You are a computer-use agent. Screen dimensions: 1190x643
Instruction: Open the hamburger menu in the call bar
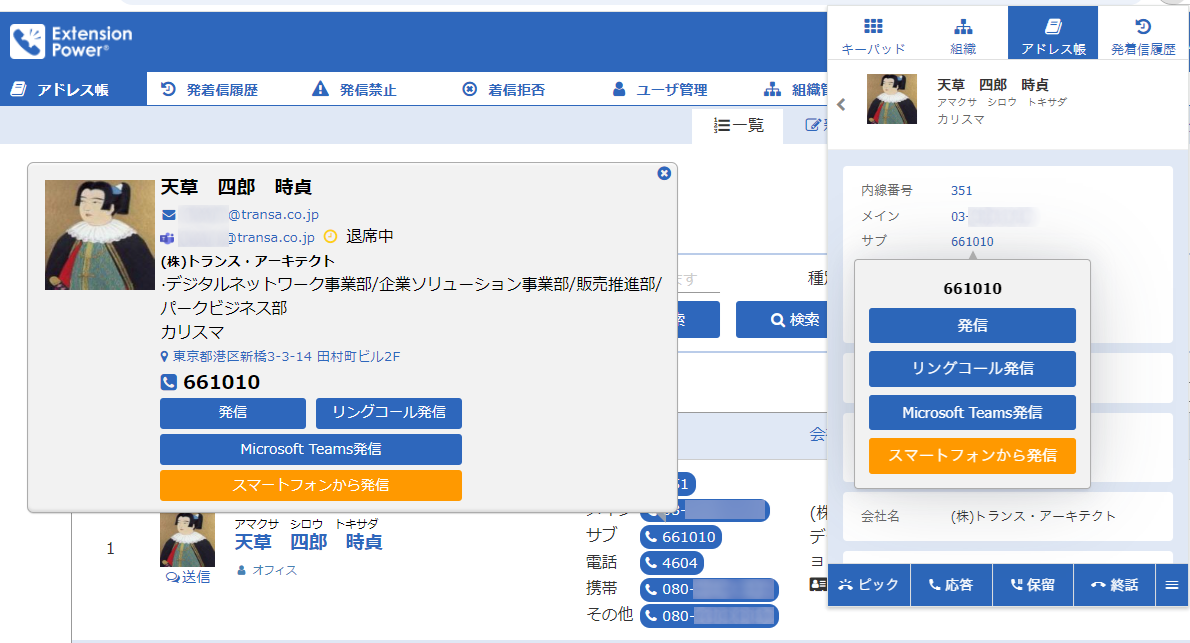tap(1171, 585)
